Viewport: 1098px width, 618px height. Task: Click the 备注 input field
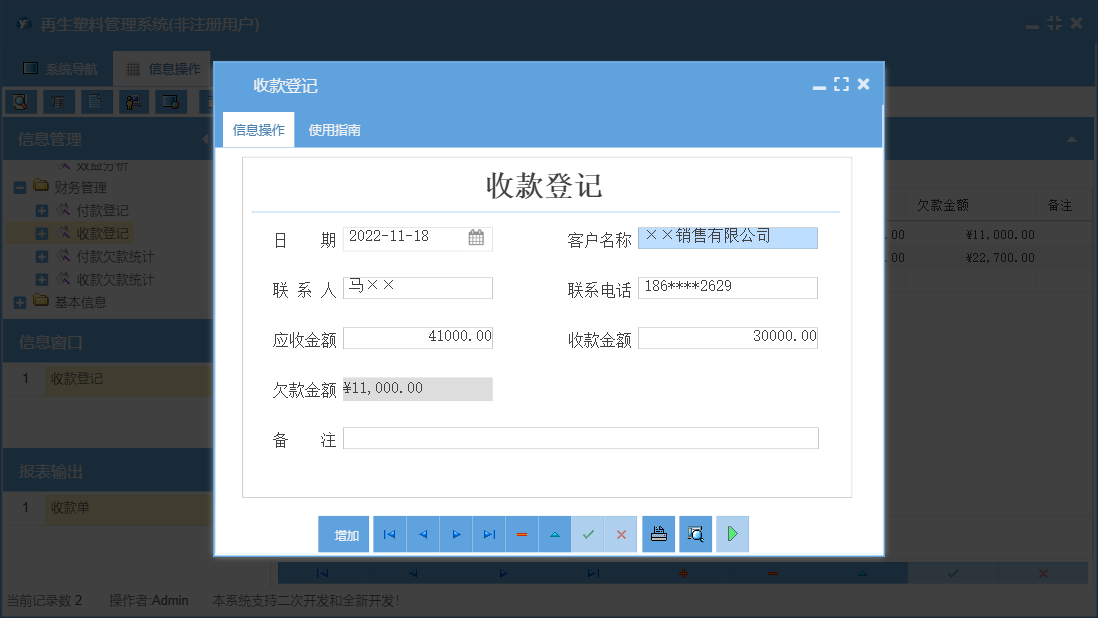(x=580, y=437)
